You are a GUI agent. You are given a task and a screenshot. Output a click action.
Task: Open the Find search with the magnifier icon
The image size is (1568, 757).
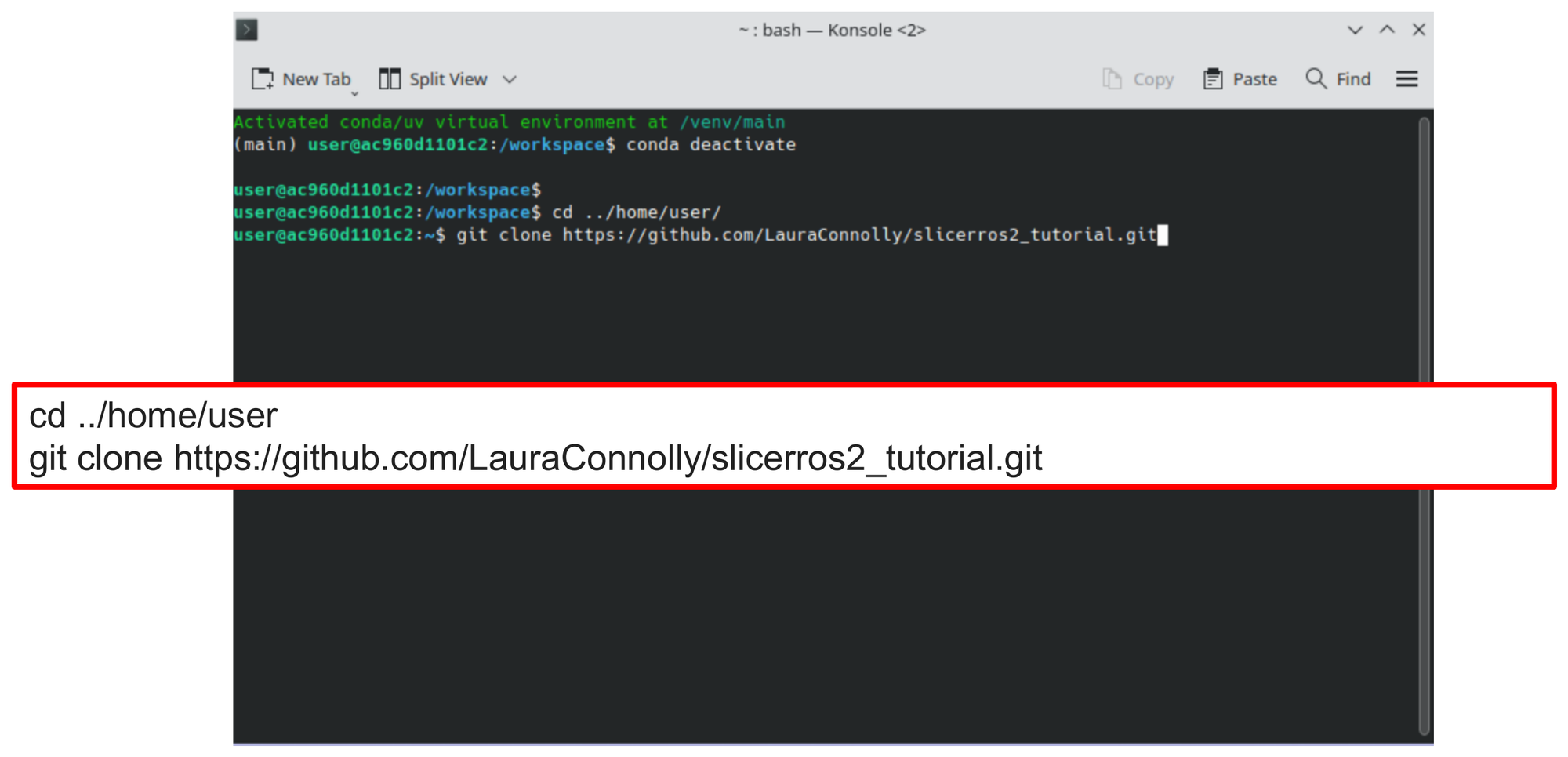coord(1316,78)
